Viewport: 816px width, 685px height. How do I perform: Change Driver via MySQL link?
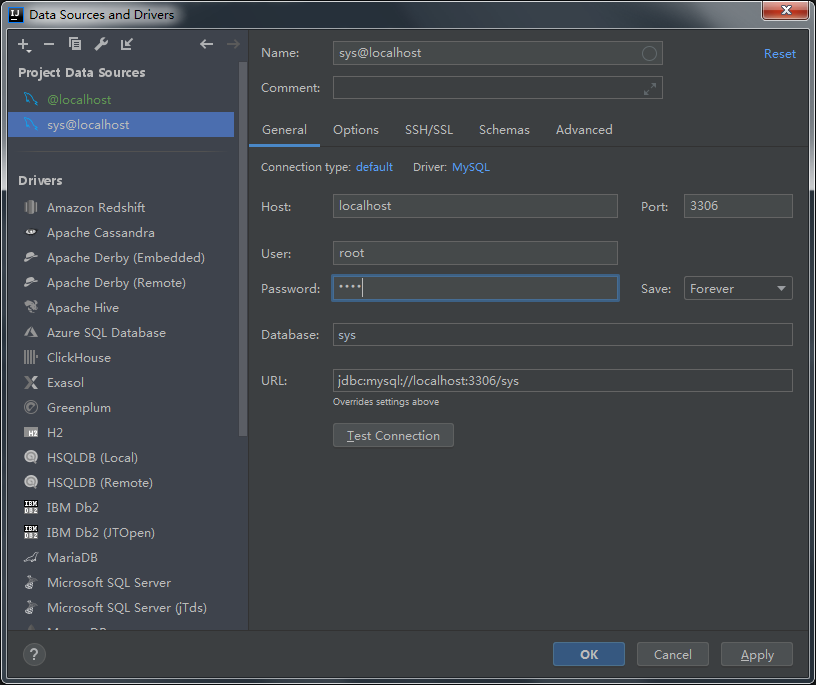tap(471, 167)
